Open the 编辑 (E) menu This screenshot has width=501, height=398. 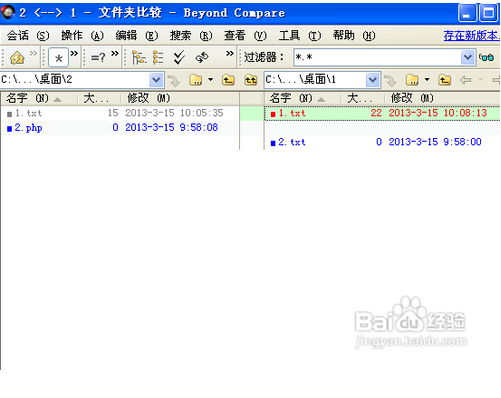137,35
